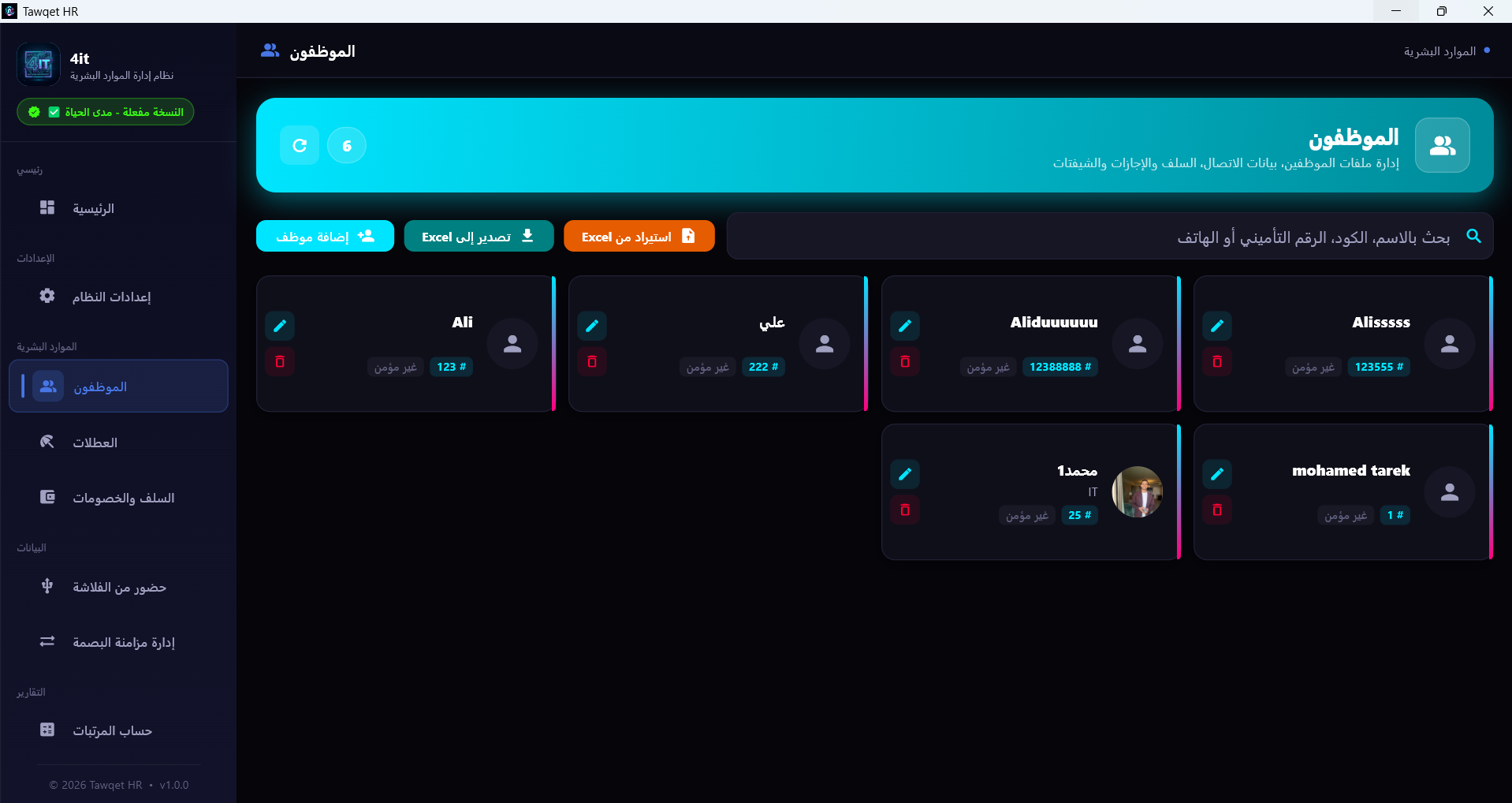Open حضور من الفلاشة attendance import
The width and height of the screenshot is (1512, 803).
pyautogui.click(x=118, y=587)
